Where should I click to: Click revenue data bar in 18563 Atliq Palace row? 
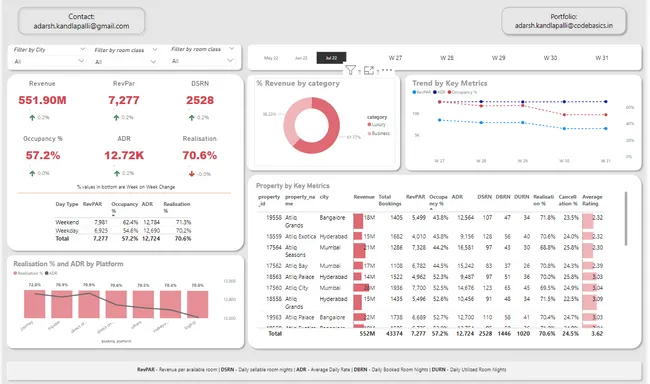tap(357, 277)
